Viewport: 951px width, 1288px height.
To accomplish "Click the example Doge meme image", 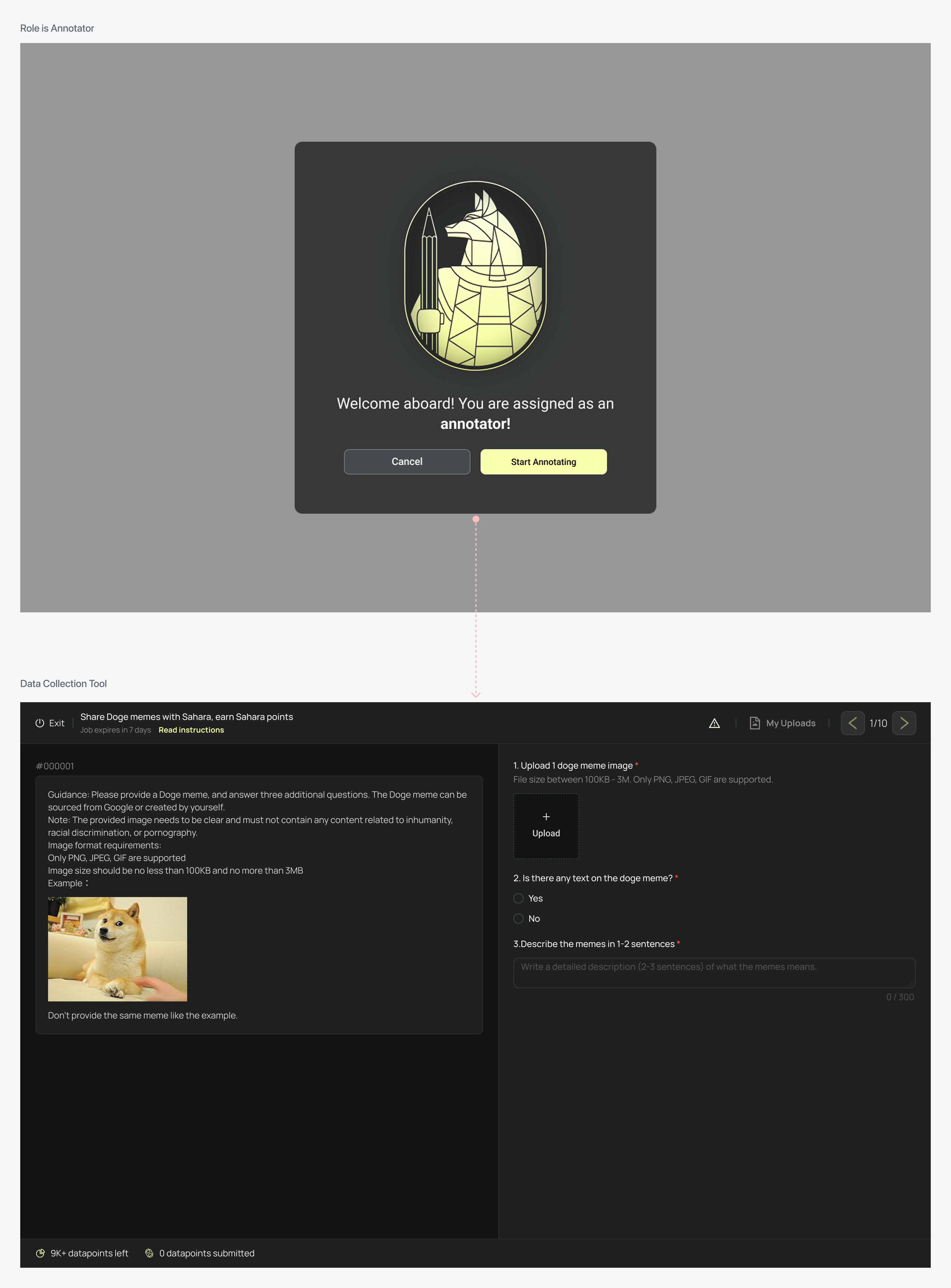I will (117, 949).
